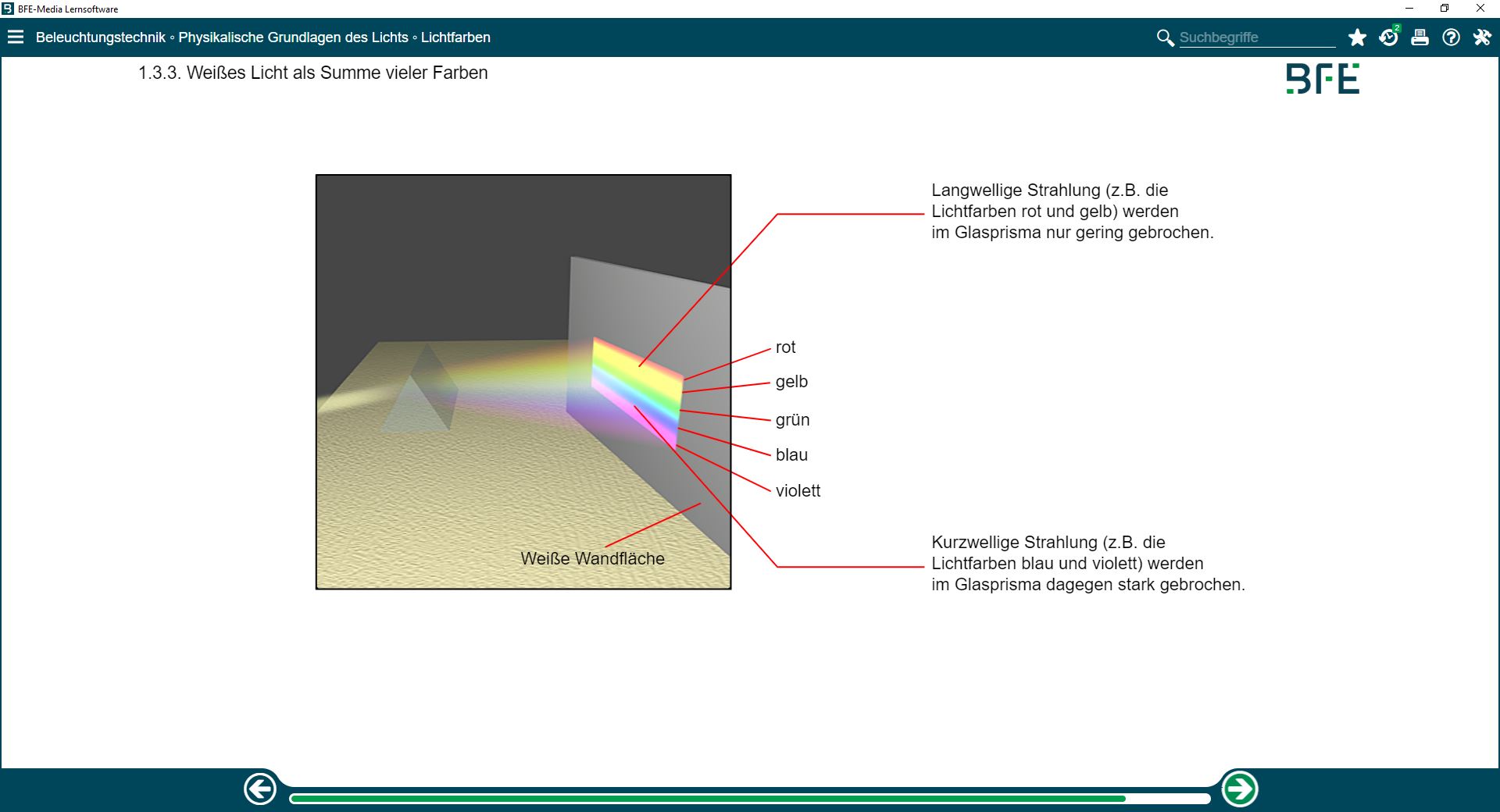
Task: Click the 'violett' color label
Action: (x=798, y=491)
